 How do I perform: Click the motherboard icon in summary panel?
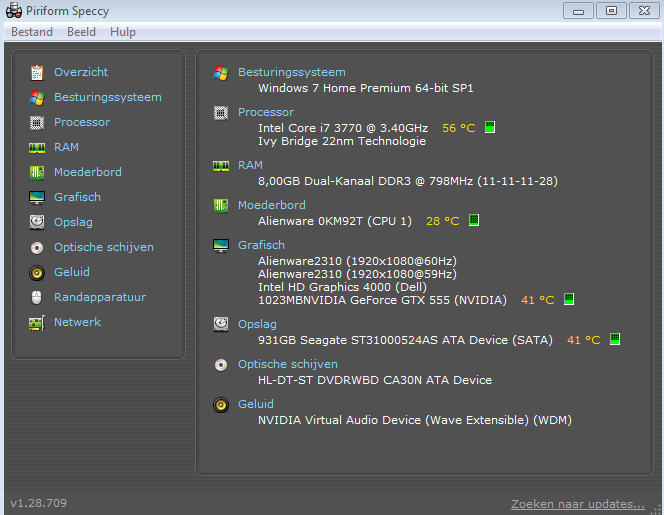coord(221,205)
